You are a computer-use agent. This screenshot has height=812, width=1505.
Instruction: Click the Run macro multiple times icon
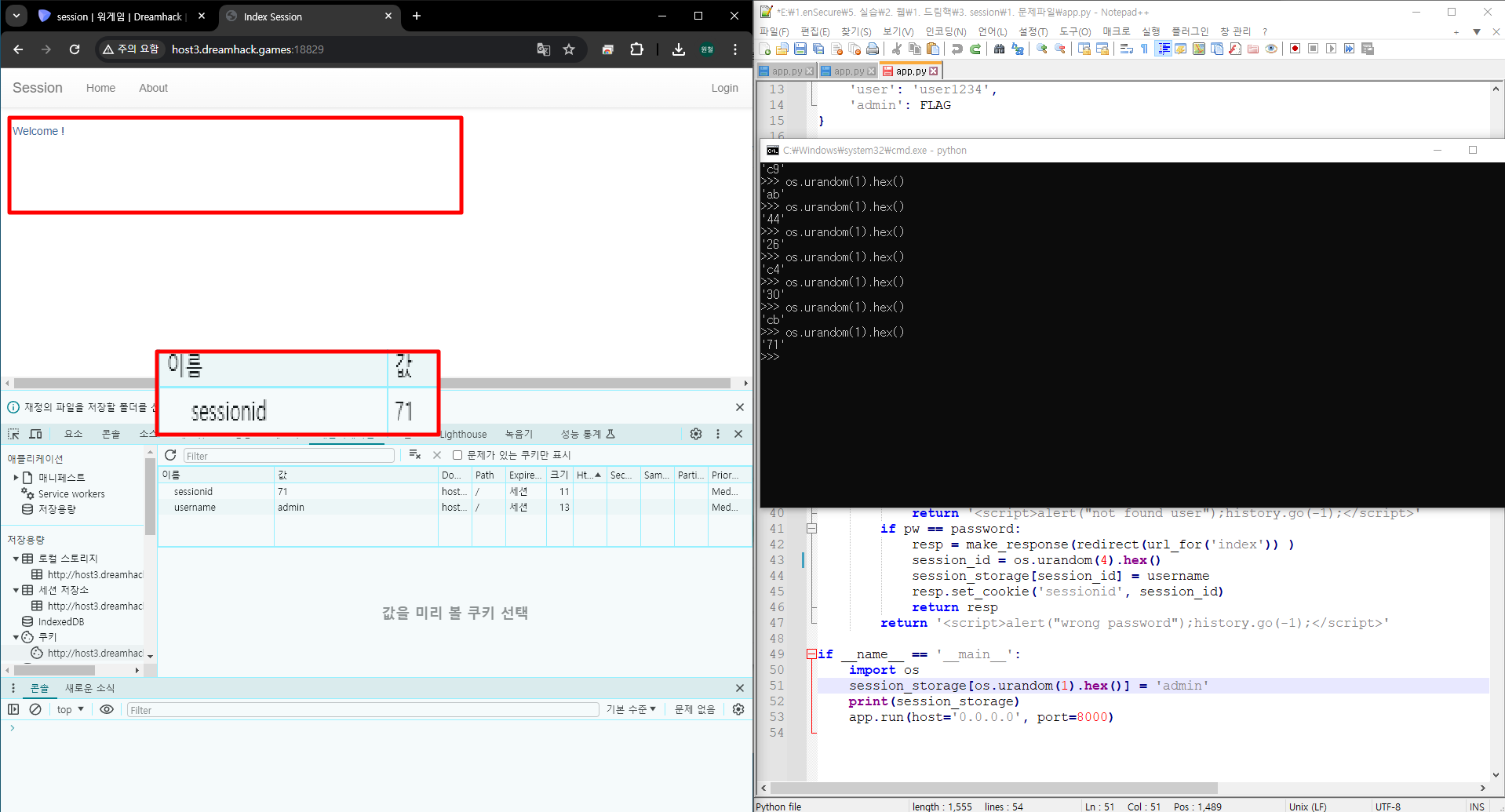(x=1350, y=49)
